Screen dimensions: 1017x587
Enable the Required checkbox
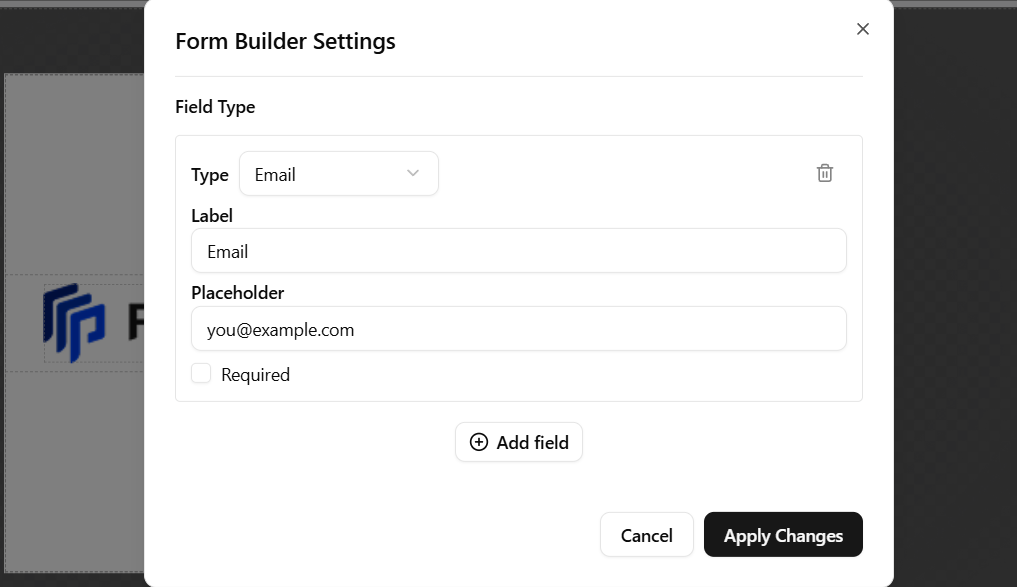(x=201, y=374)
